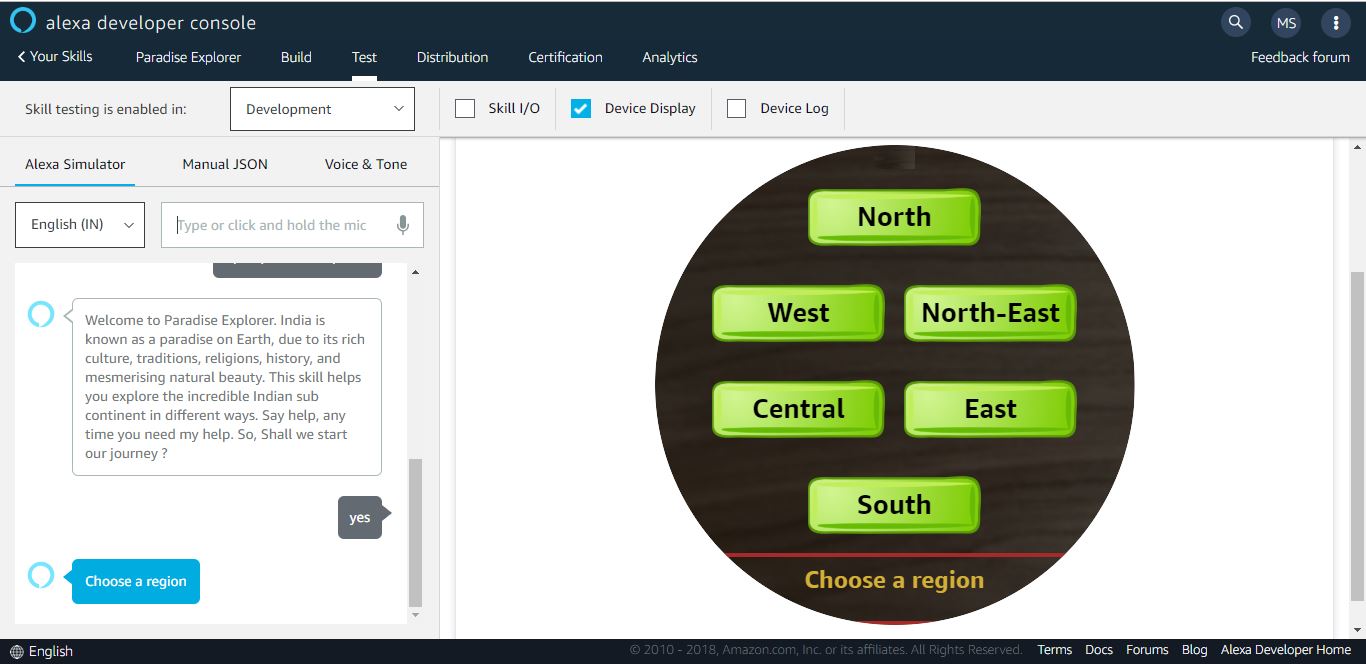Screen dimensions: 1366x664
Task: Click the chat history scrollbar thumb
Action: click(416, 532)
